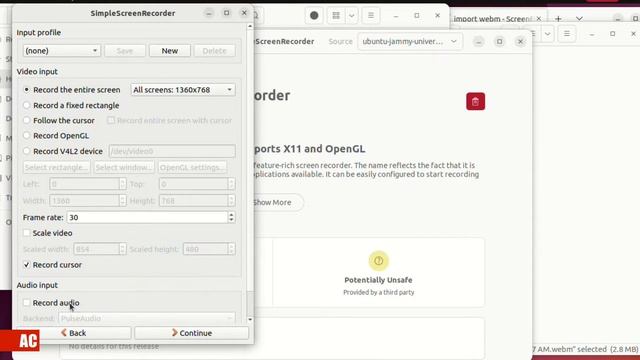The image size is (640, 360).
Task: Select the import webm - Screen tab
Action: 493,19
